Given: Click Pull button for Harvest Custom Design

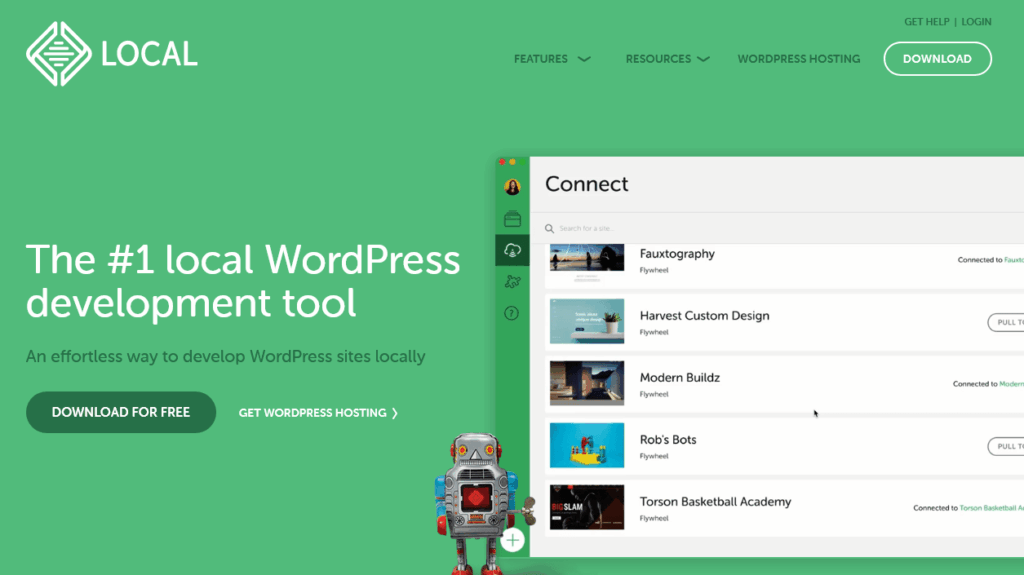Looking at the screenshot, I should tap(1006, 322).
